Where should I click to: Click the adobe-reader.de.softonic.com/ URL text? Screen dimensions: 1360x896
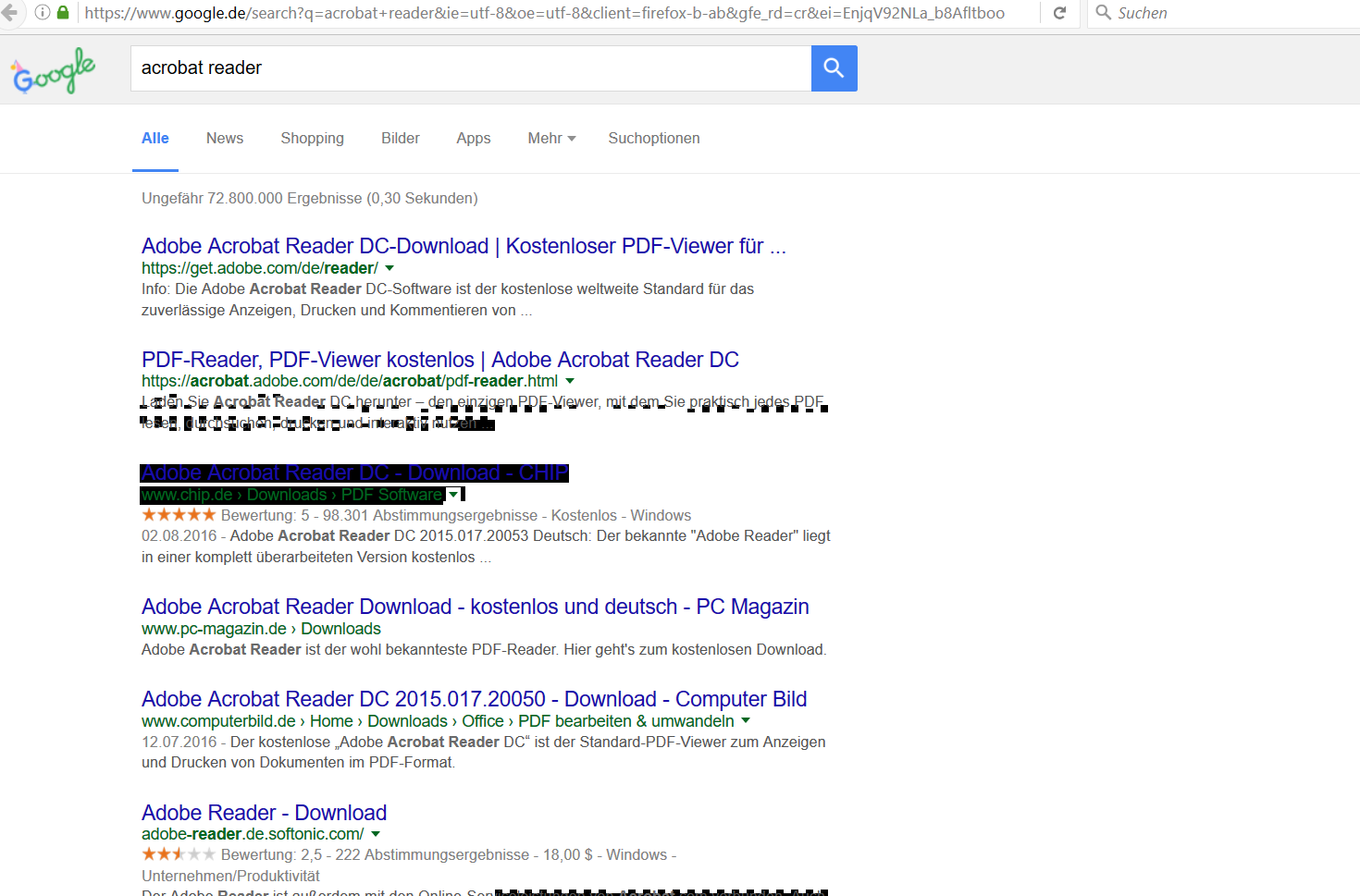[253, 834]
